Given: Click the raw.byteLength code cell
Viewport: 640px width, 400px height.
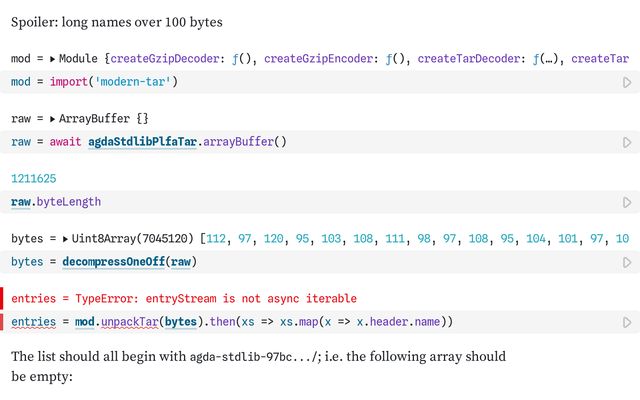Looking at the screenshot, I should (320, 202).
